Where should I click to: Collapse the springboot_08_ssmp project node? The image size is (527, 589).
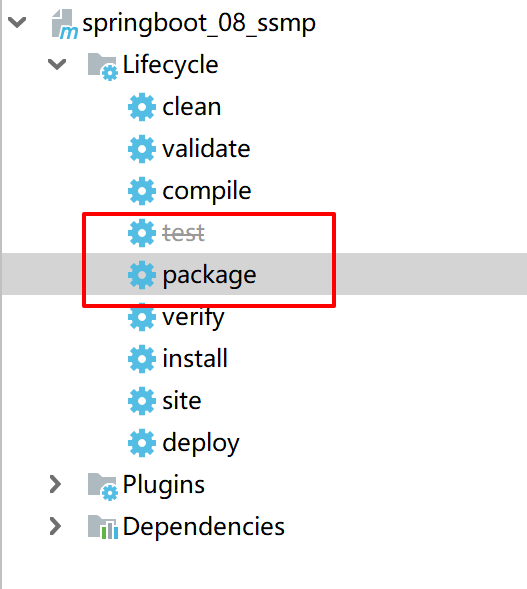tap(17, 22)
